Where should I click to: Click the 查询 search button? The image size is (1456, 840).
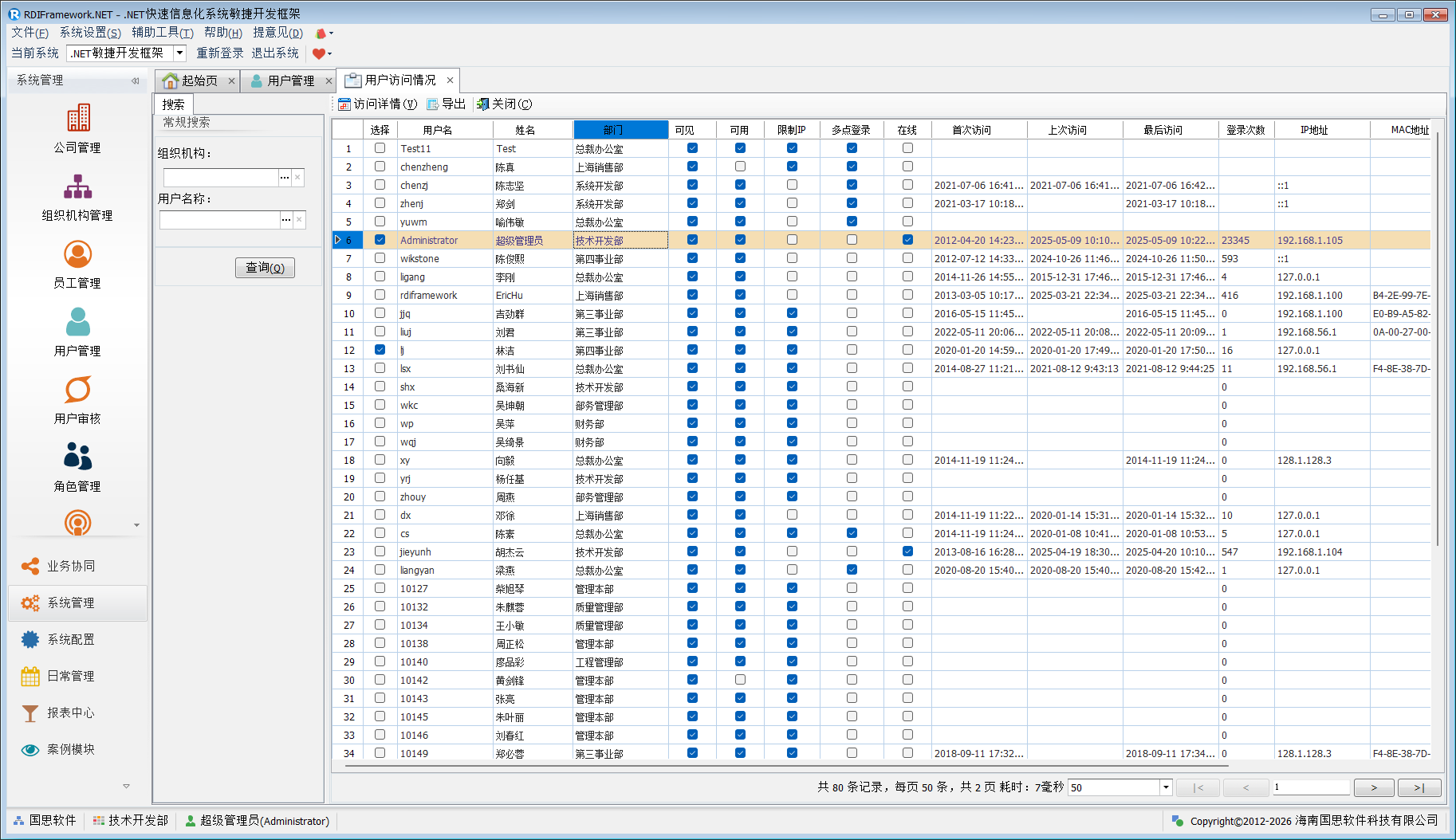click(265, 268)
